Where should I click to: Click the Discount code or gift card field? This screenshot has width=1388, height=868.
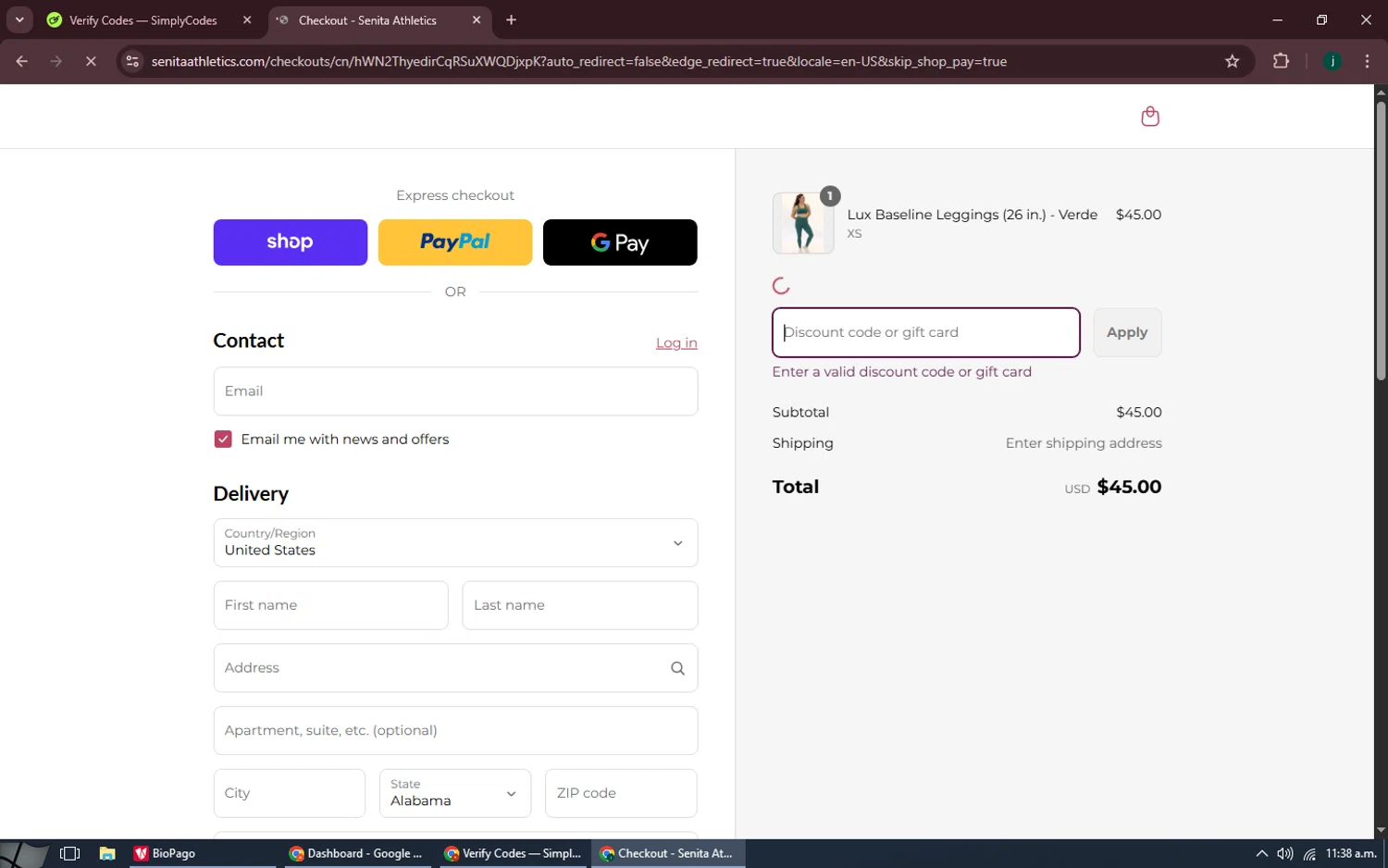(x=926, y=332)
